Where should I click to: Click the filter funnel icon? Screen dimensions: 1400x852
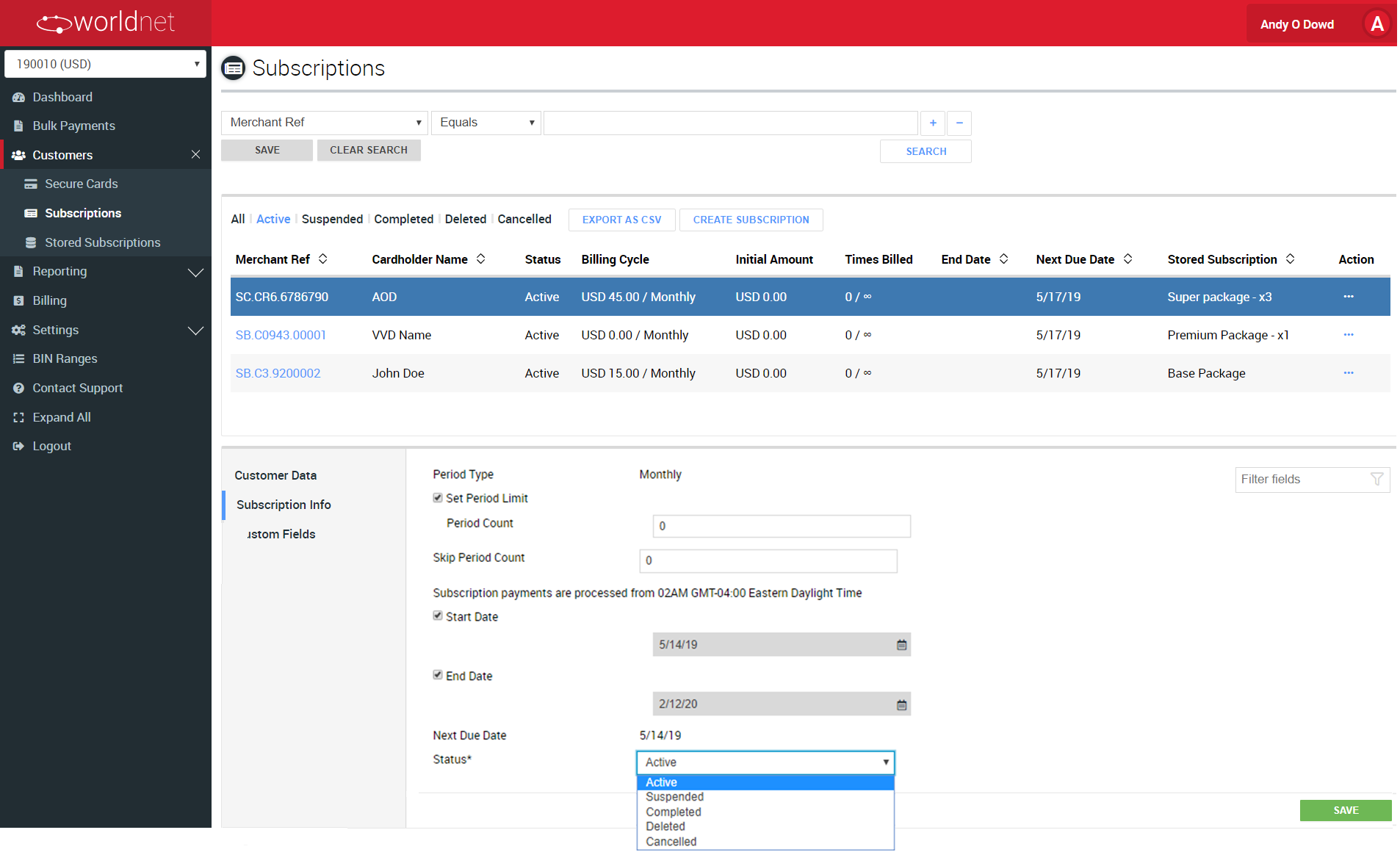[x=1376, y=480]
